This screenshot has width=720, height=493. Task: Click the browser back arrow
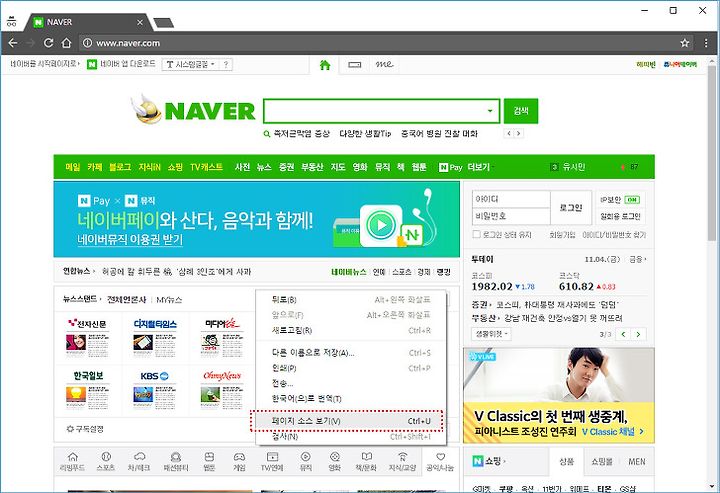coord(13,43)
